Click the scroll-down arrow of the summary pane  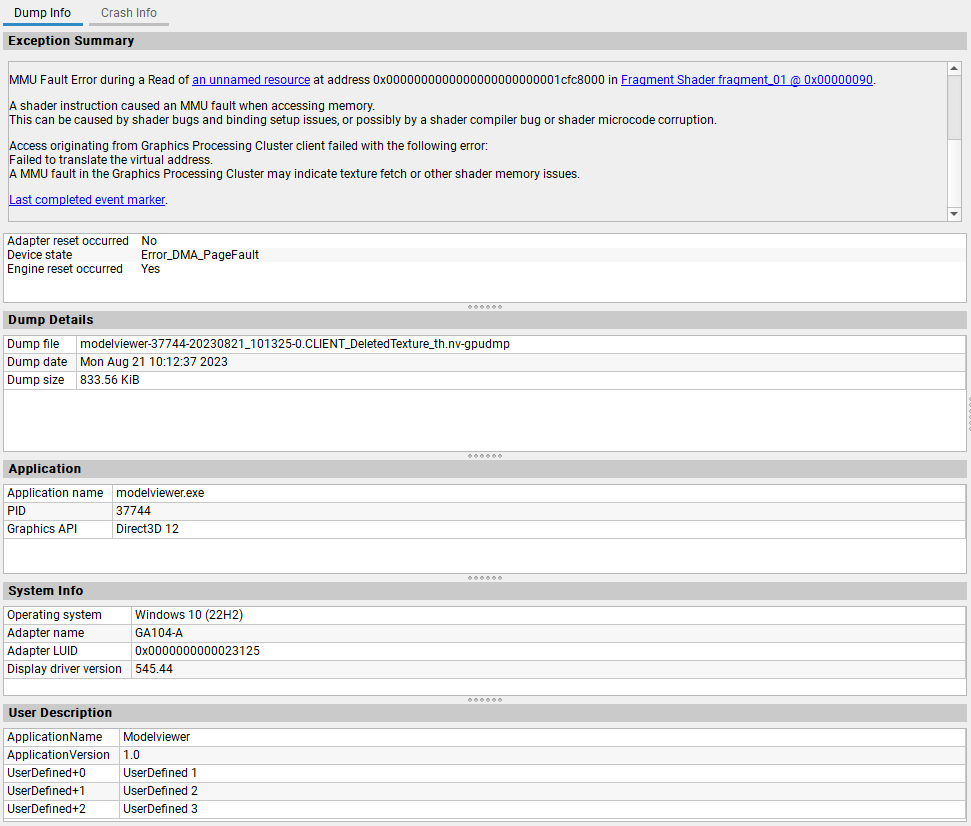[x=953, y=213]
